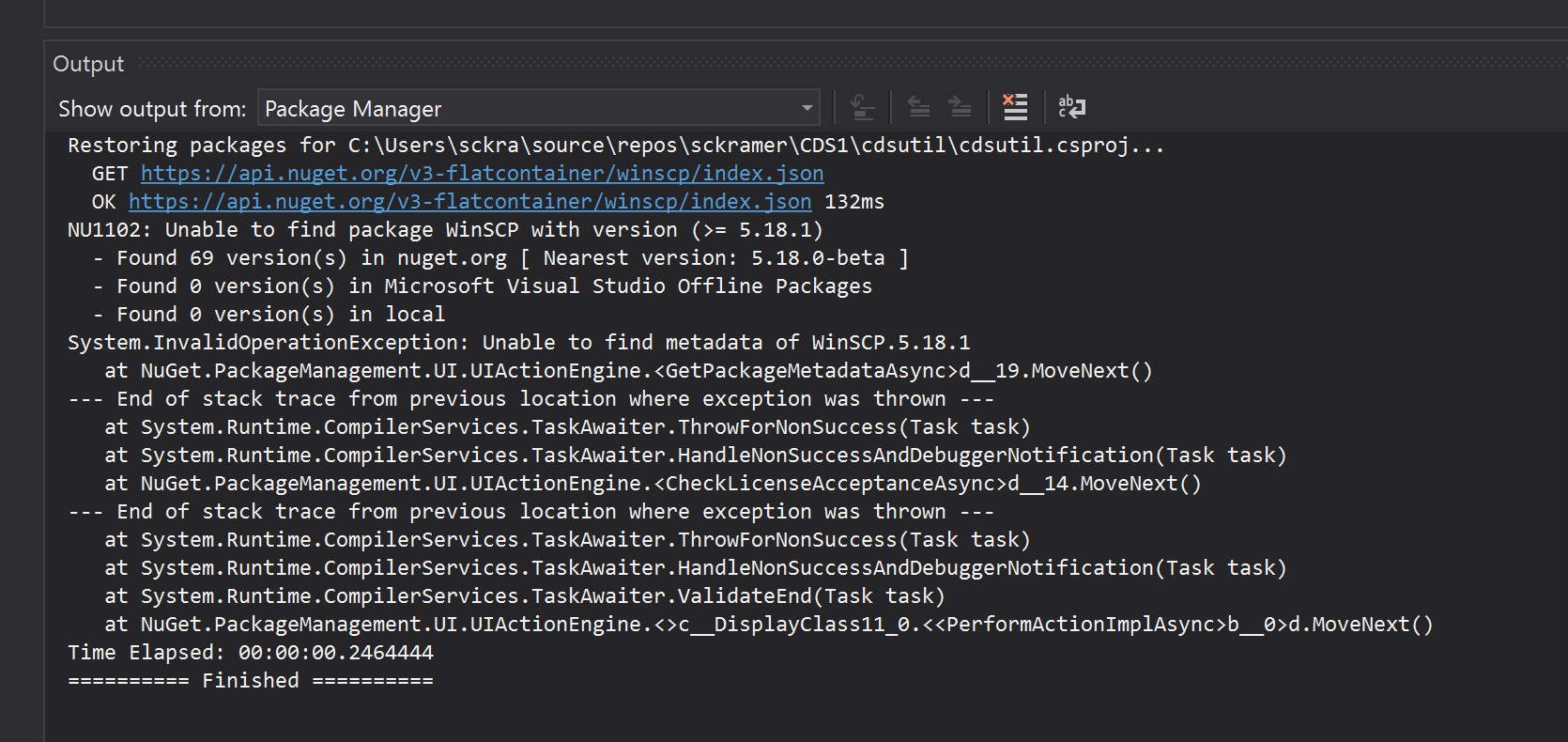
Task: Click the 'Restoring packages for' line
Action: (615, 146)
